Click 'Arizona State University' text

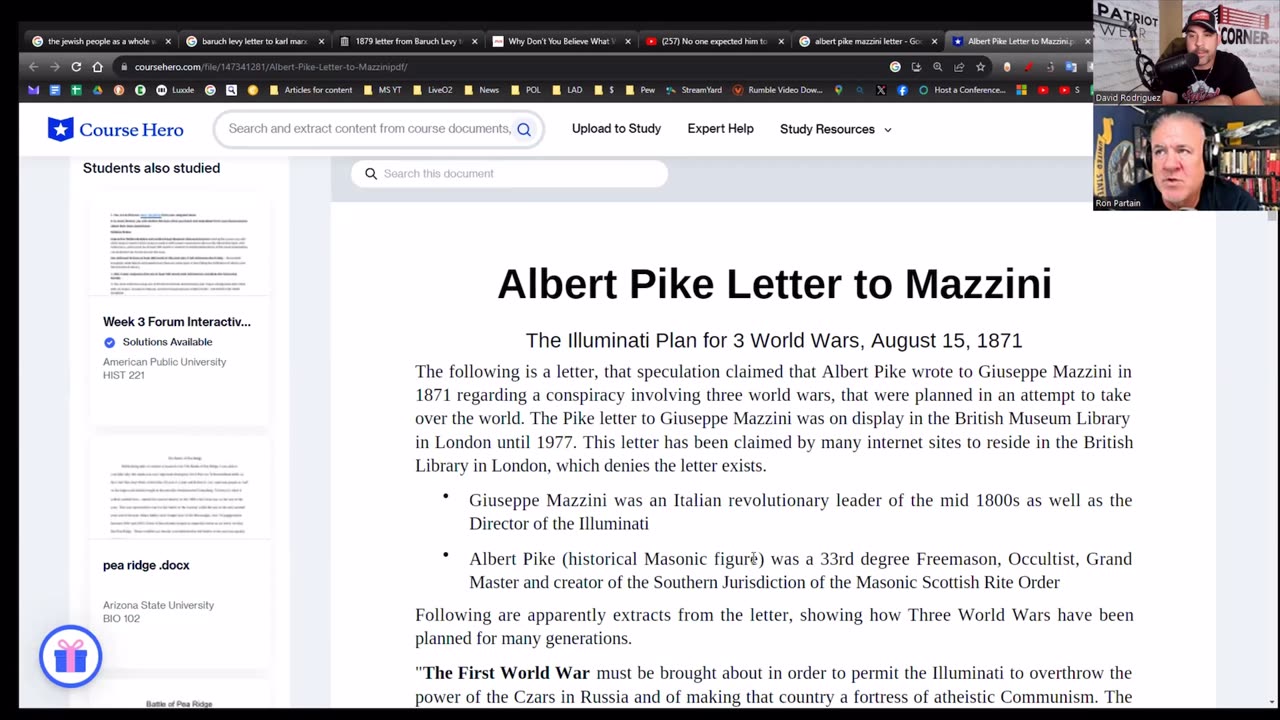(x=158, y=605)
